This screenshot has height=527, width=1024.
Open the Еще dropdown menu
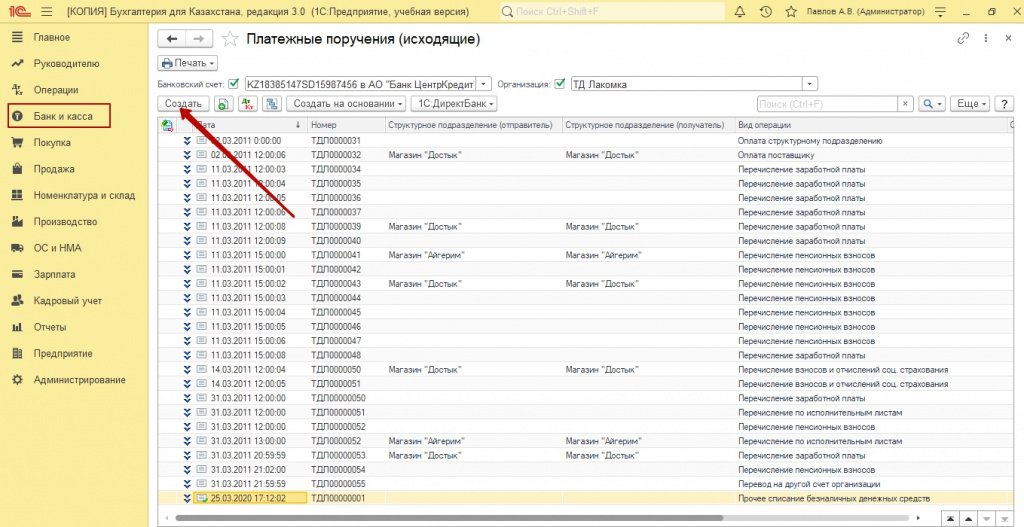[971, 104]
